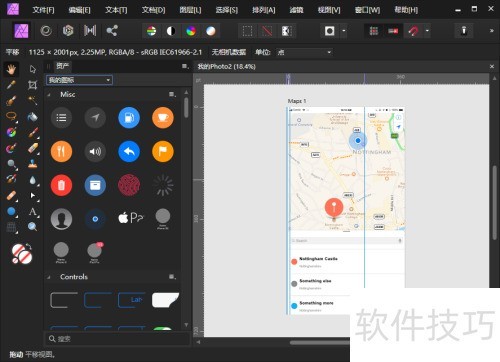This screenshot has height=362, width=500.
Task: Open the units dropdown
Action: (x=304, y=52)
